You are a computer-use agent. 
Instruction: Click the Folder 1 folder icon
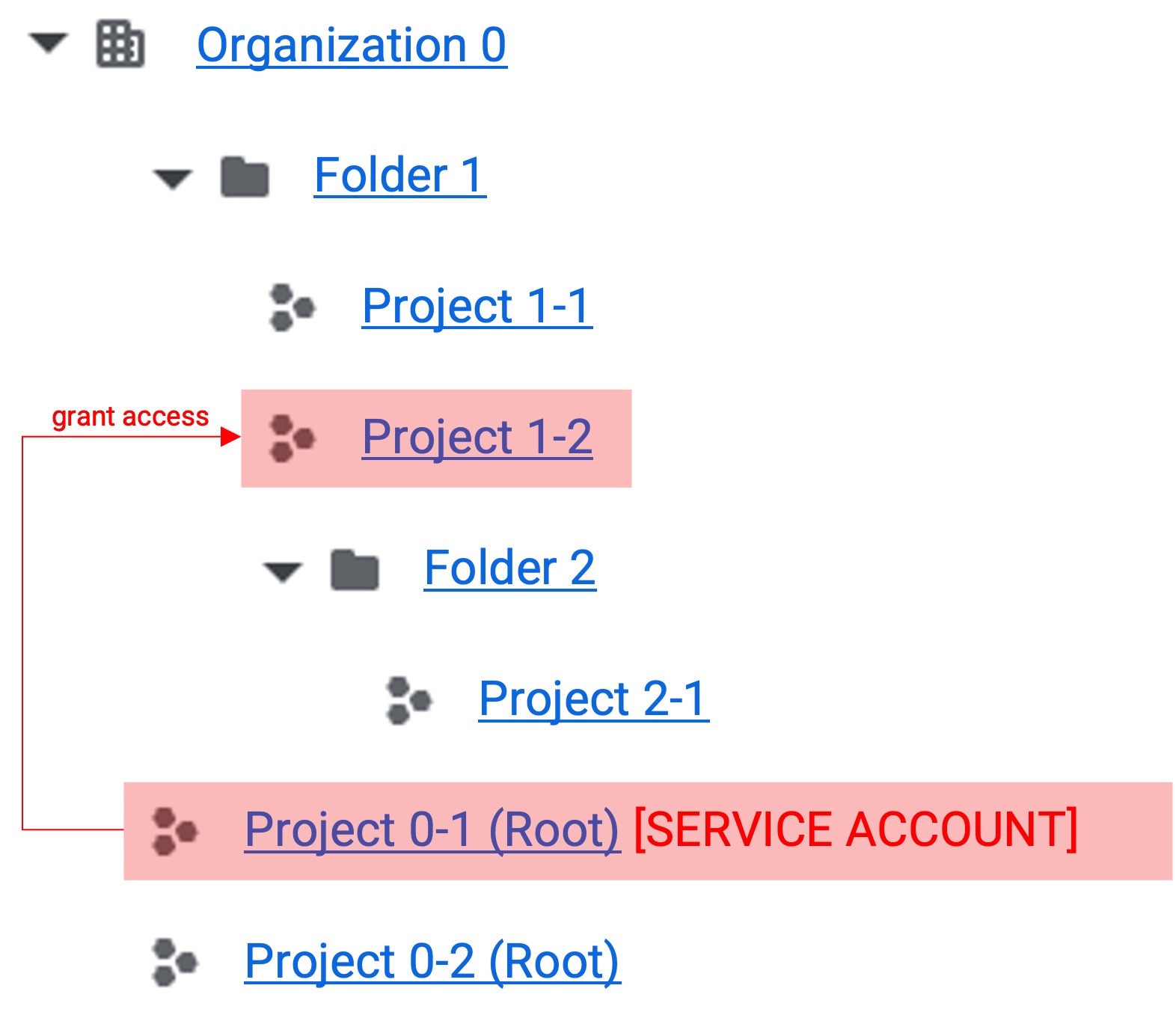coord(245,177)
